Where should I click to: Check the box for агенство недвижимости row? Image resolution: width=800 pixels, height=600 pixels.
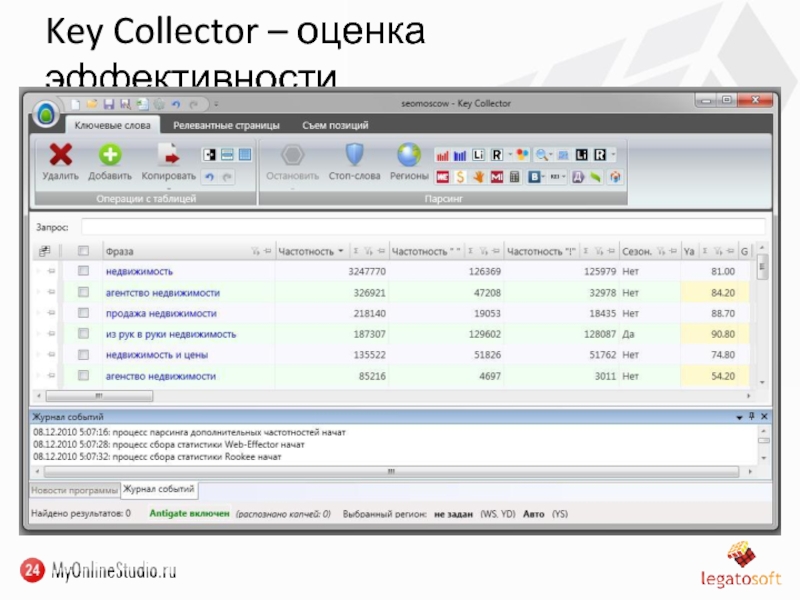click(x=83, y=376)
